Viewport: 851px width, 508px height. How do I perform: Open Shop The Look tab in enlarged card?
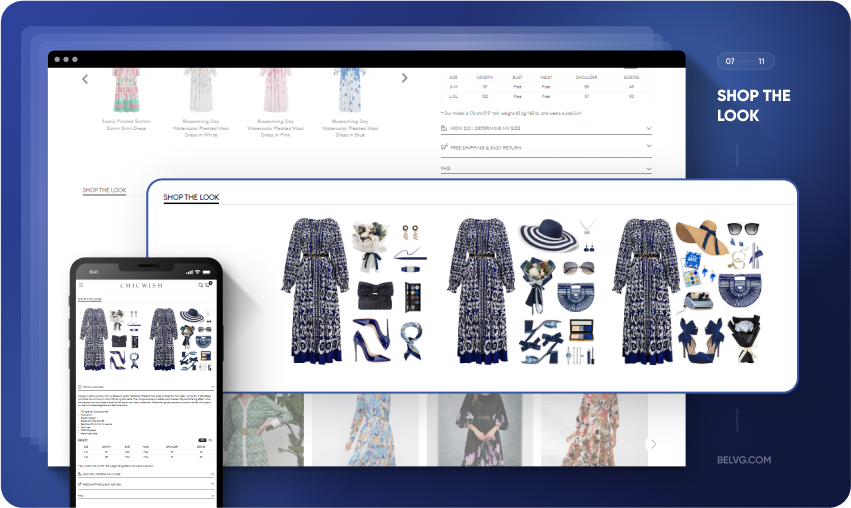[x=191, y=198]
